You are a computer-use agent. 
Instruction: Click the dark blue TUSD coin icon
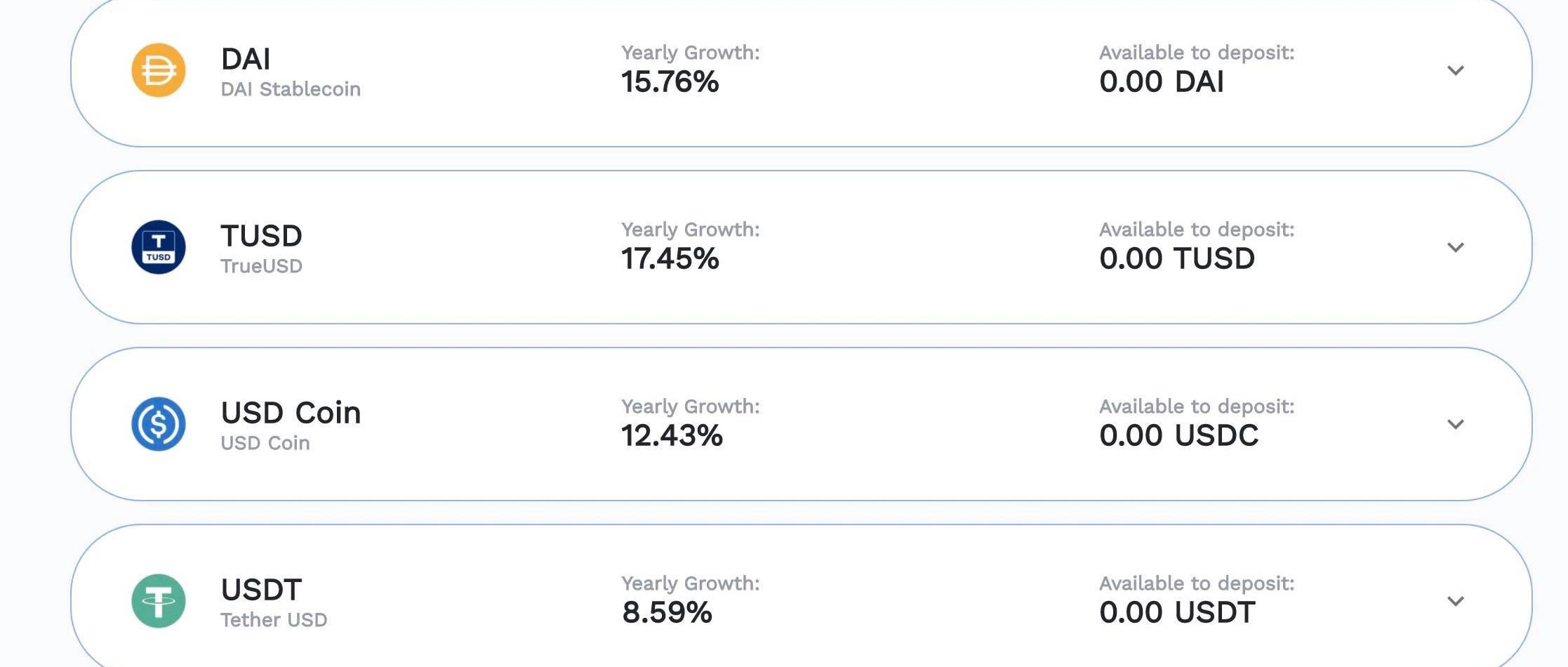(159, 247)
